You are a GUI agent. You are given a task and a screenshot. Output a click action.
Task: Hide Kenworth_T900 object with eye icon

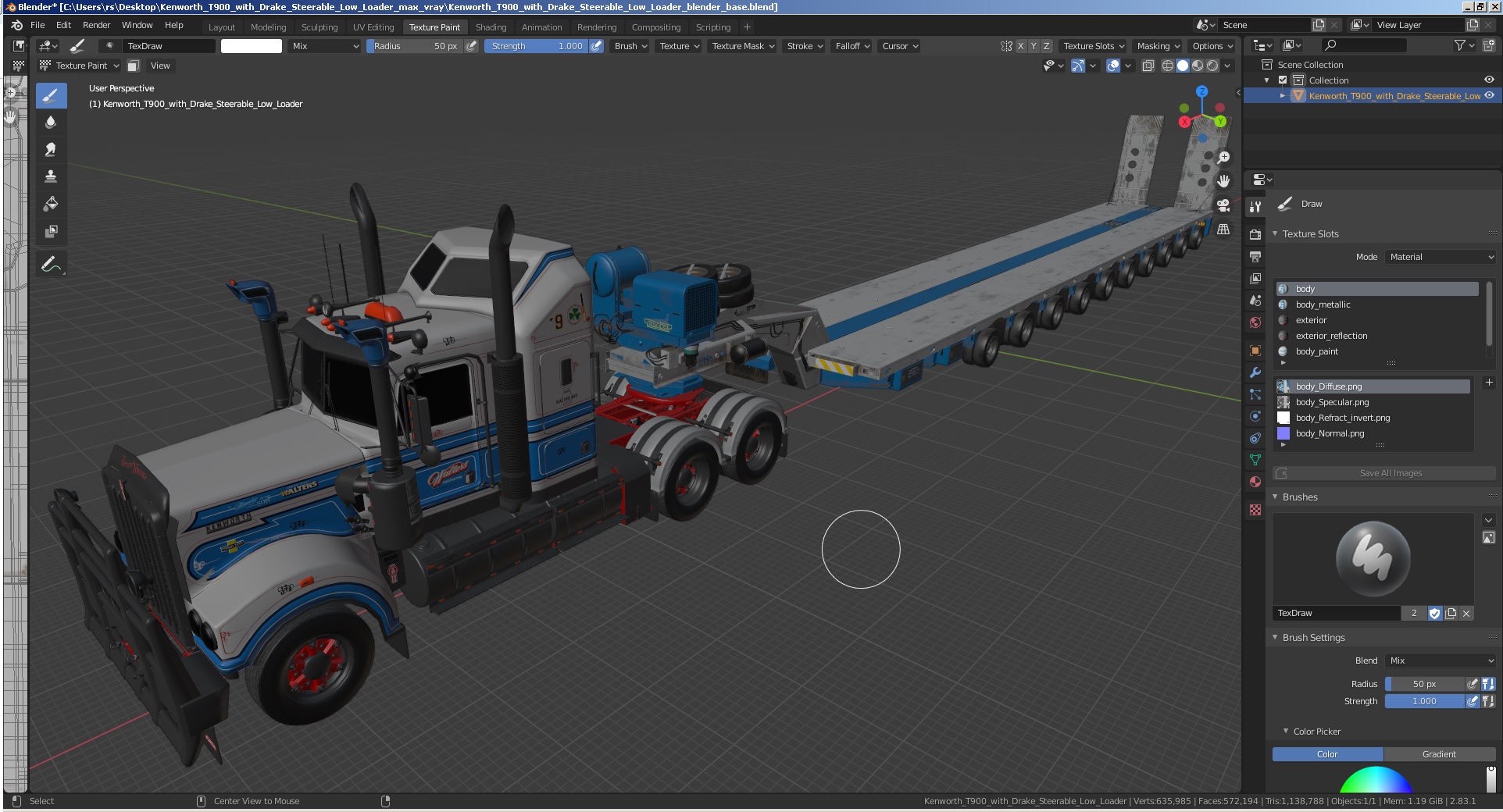point(1489,95)
